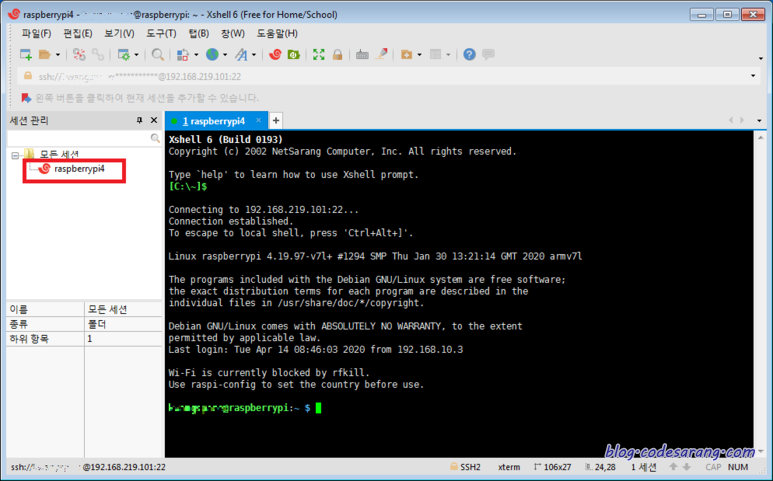Click the color scheme icon
The height and width of the screenshot is (481, 773).
click(183, 55)
